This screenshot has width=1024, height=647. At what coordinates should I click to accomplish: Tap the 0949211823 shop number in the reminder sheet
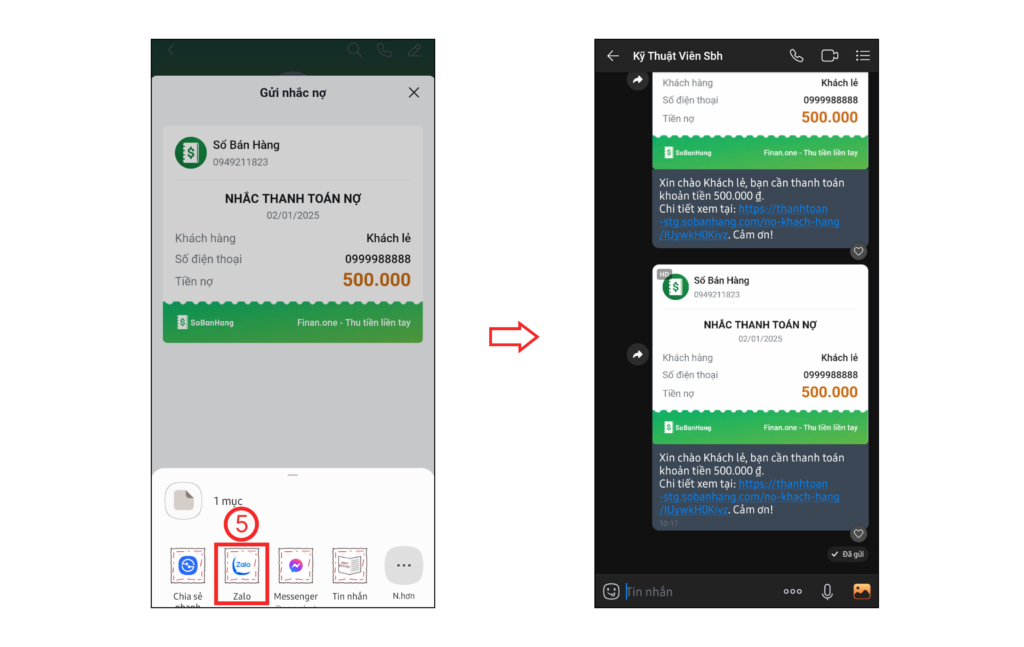240,162
